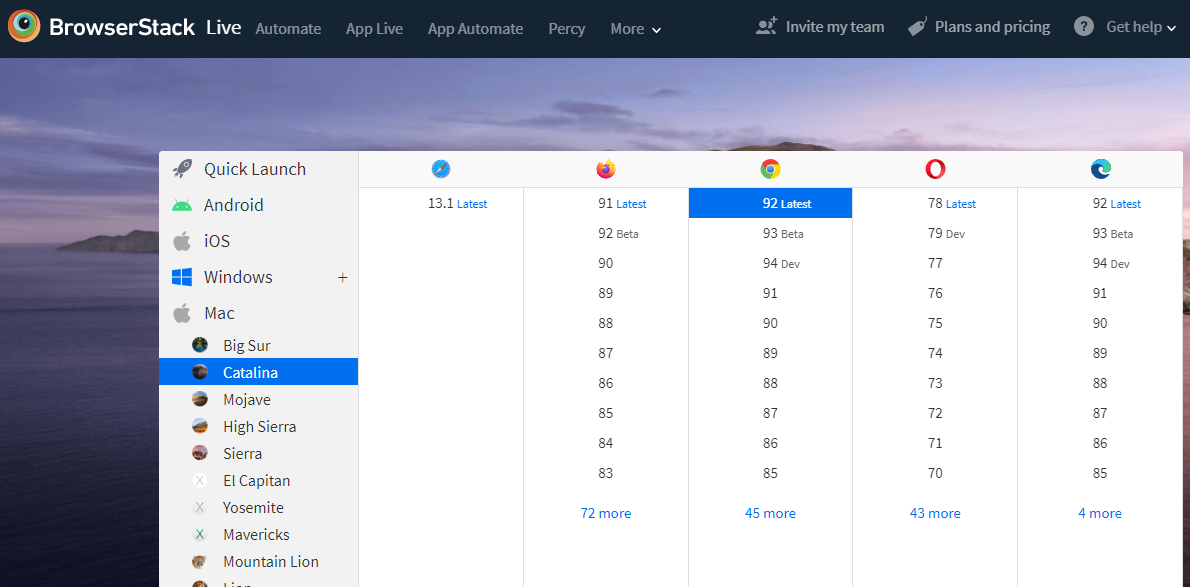Launch Opera version 74
The width and height of the screenshot is (1190, 587).
click(x=935, y=353)
